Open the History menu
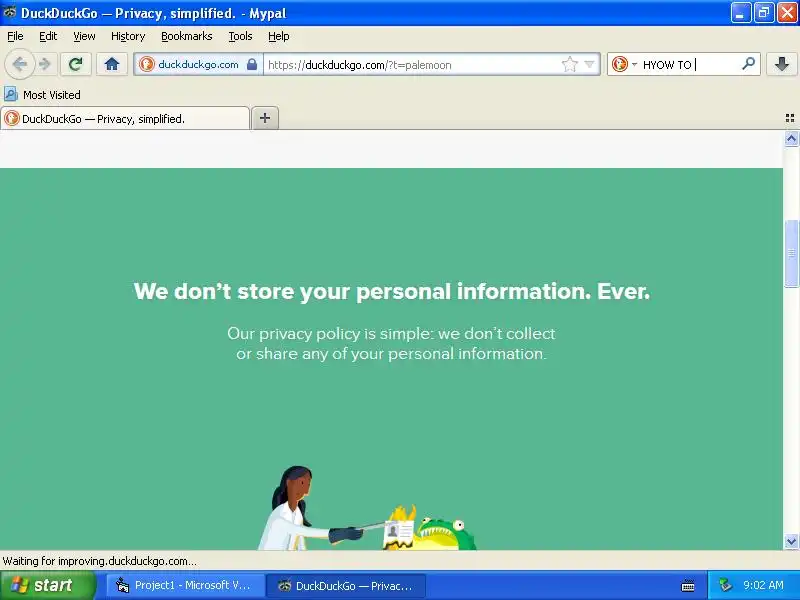The width and height of the screenshot is (800, 600). tap(128, 36)
